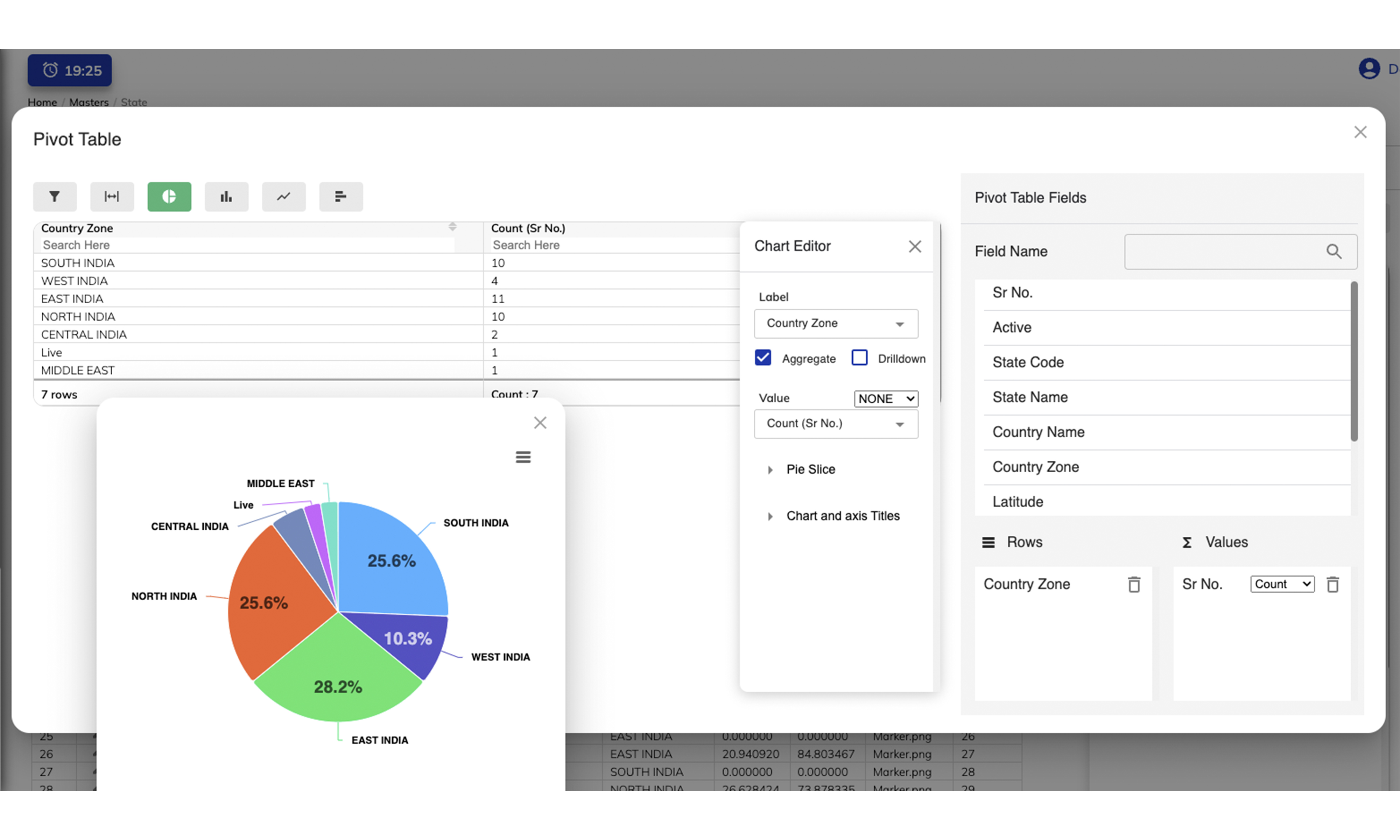Click the State breadcrumb
Screen dimensions: 1400x840
(x=134, y=103)
